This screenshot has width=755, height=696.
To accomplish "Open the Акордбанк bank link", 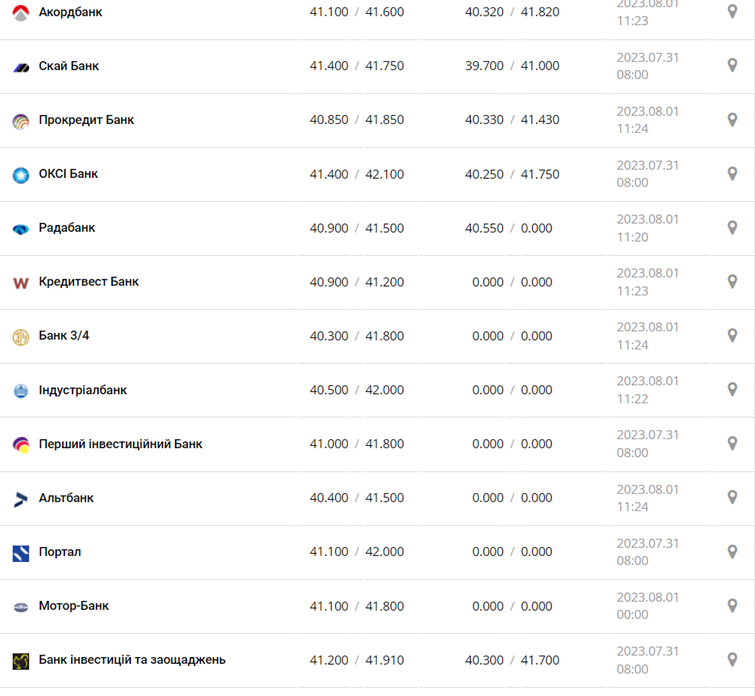I will tap(70, 12).
